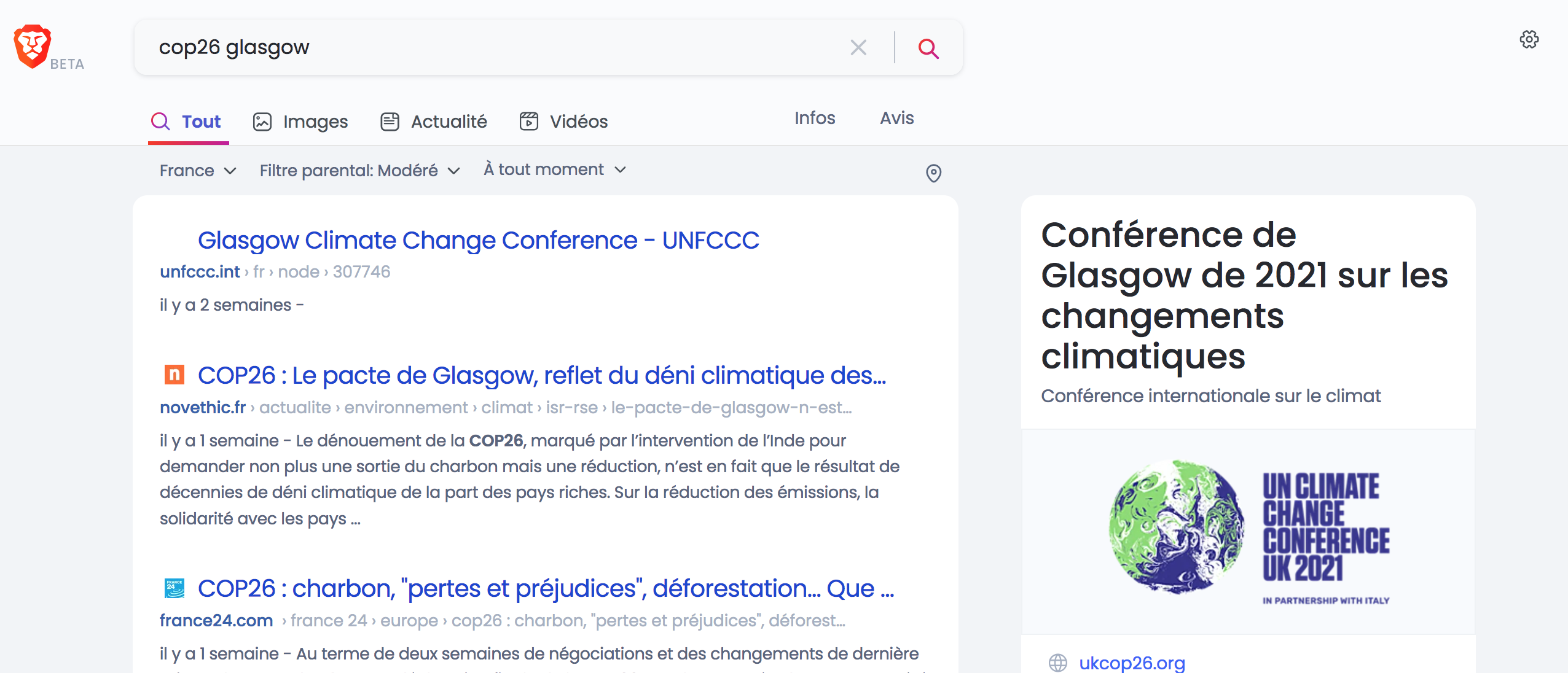Viewport: 1568px width, 673px height.
Task: Select the Tout tab
Action: point(187,122)
